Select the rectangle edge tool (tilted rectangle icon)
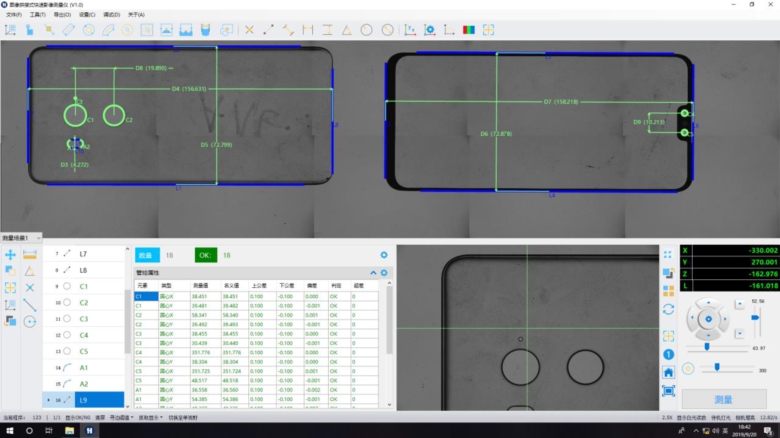Screen dimensions: 780x438 coord(69,30)
